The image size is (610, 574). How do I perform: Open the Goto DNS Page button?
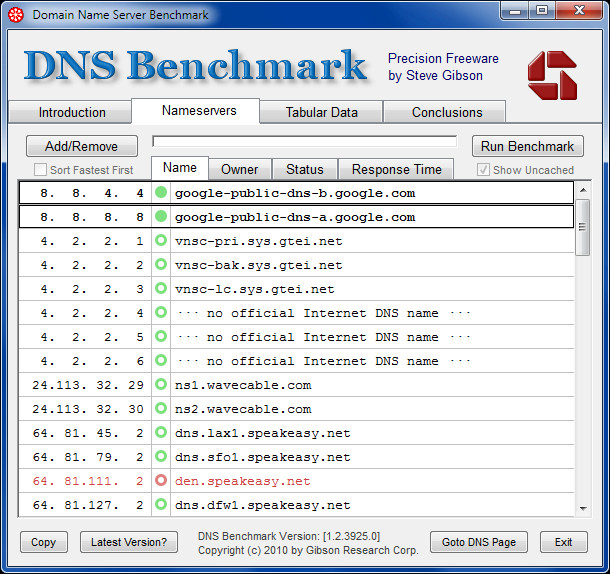(479, 542)
